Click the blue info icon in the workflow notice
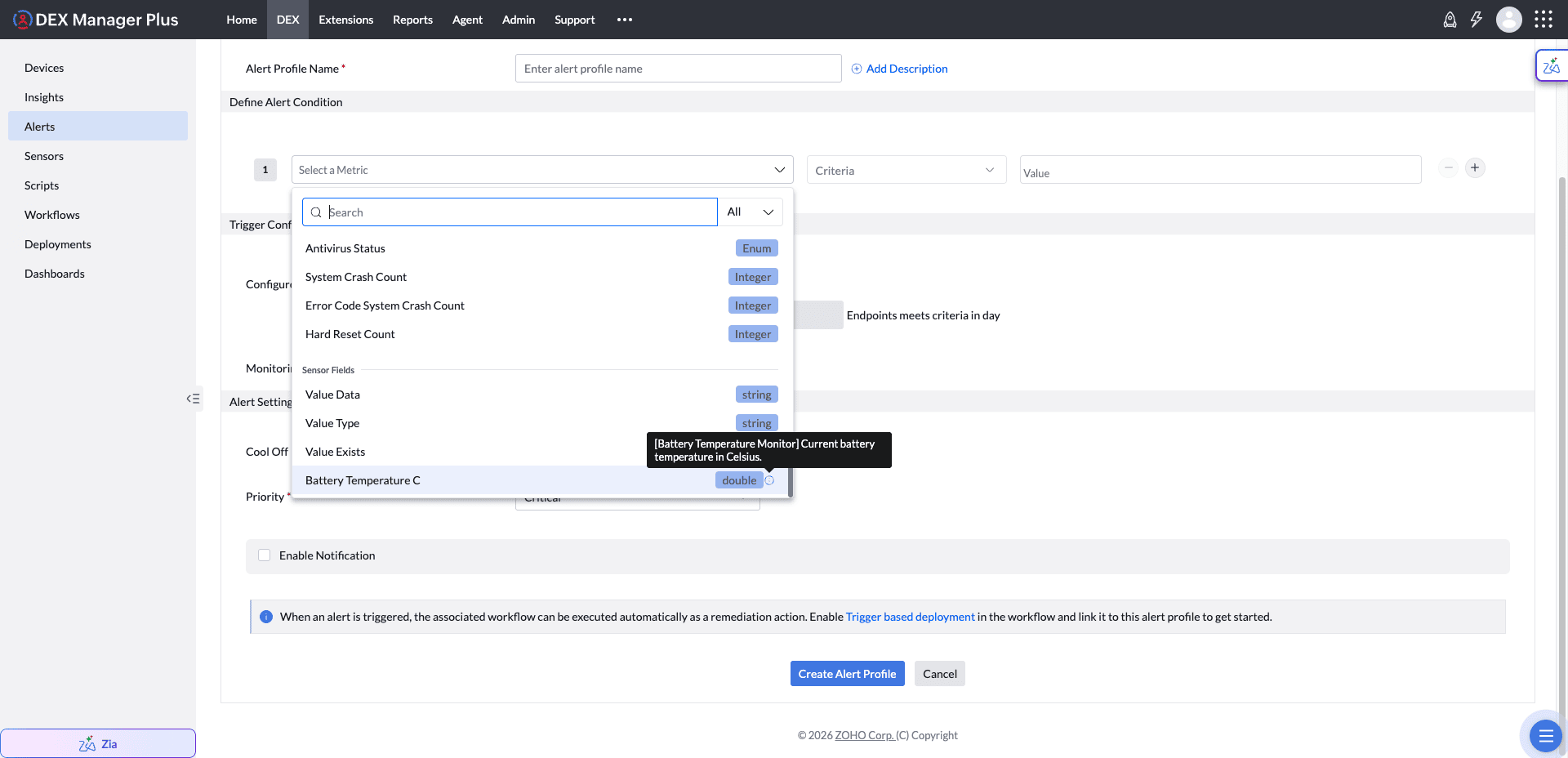Screen dimensions: 1568x758 266,617
